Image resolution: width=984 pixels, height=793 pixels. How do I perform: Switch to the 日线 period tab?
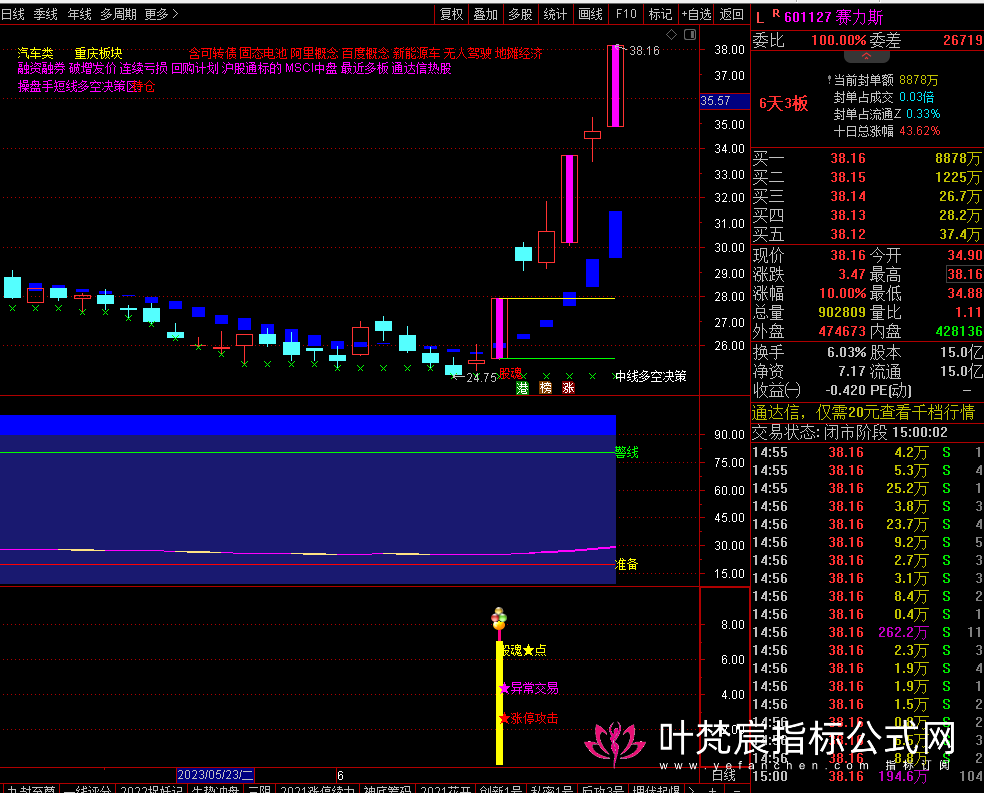[x=13, y=14]
